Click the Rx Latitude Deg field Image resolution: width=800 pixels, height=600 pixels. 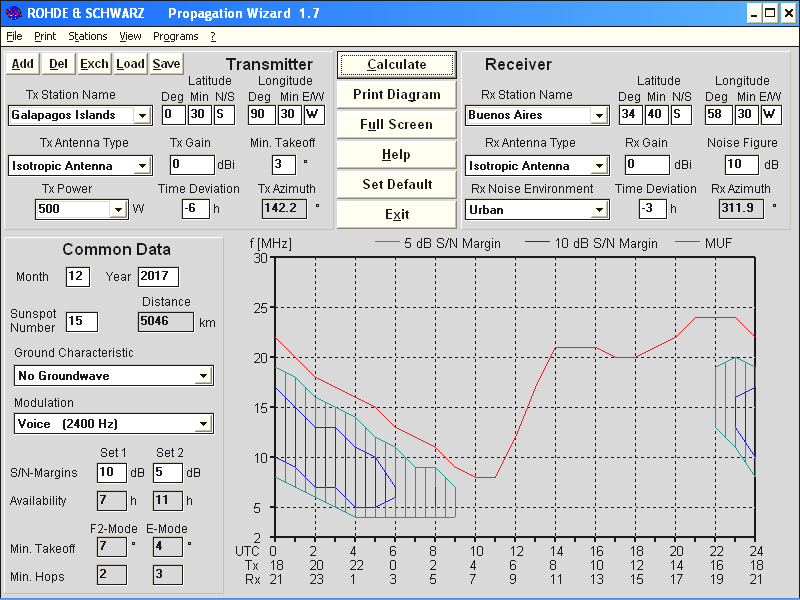pyautogui.click(x=630, y=115)
